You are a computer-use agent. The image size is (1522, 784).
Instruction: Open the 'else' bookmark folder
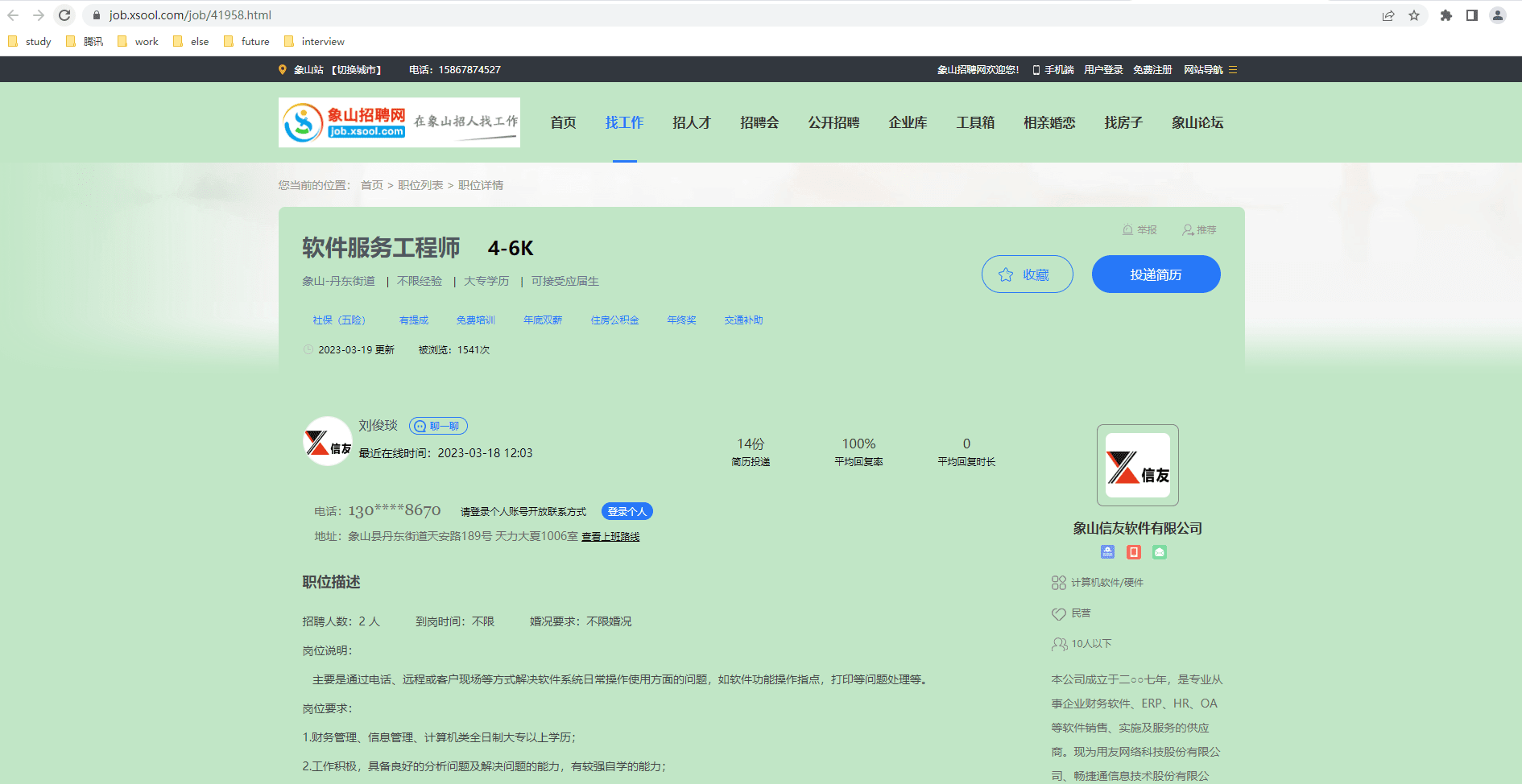[x=191, y=41]
